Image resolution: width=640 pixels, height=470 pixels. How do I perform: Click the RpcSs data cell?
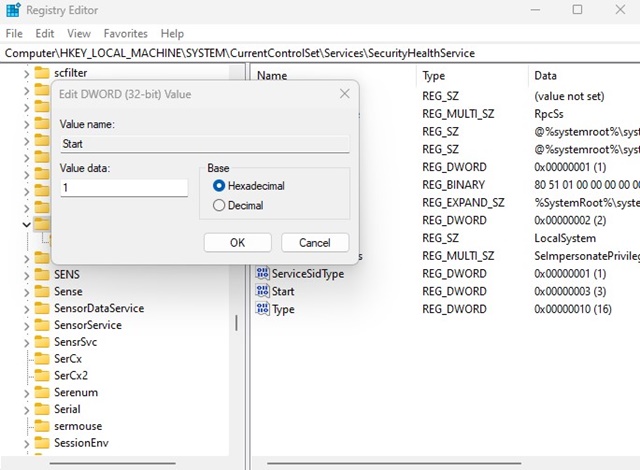pos(549,113)
